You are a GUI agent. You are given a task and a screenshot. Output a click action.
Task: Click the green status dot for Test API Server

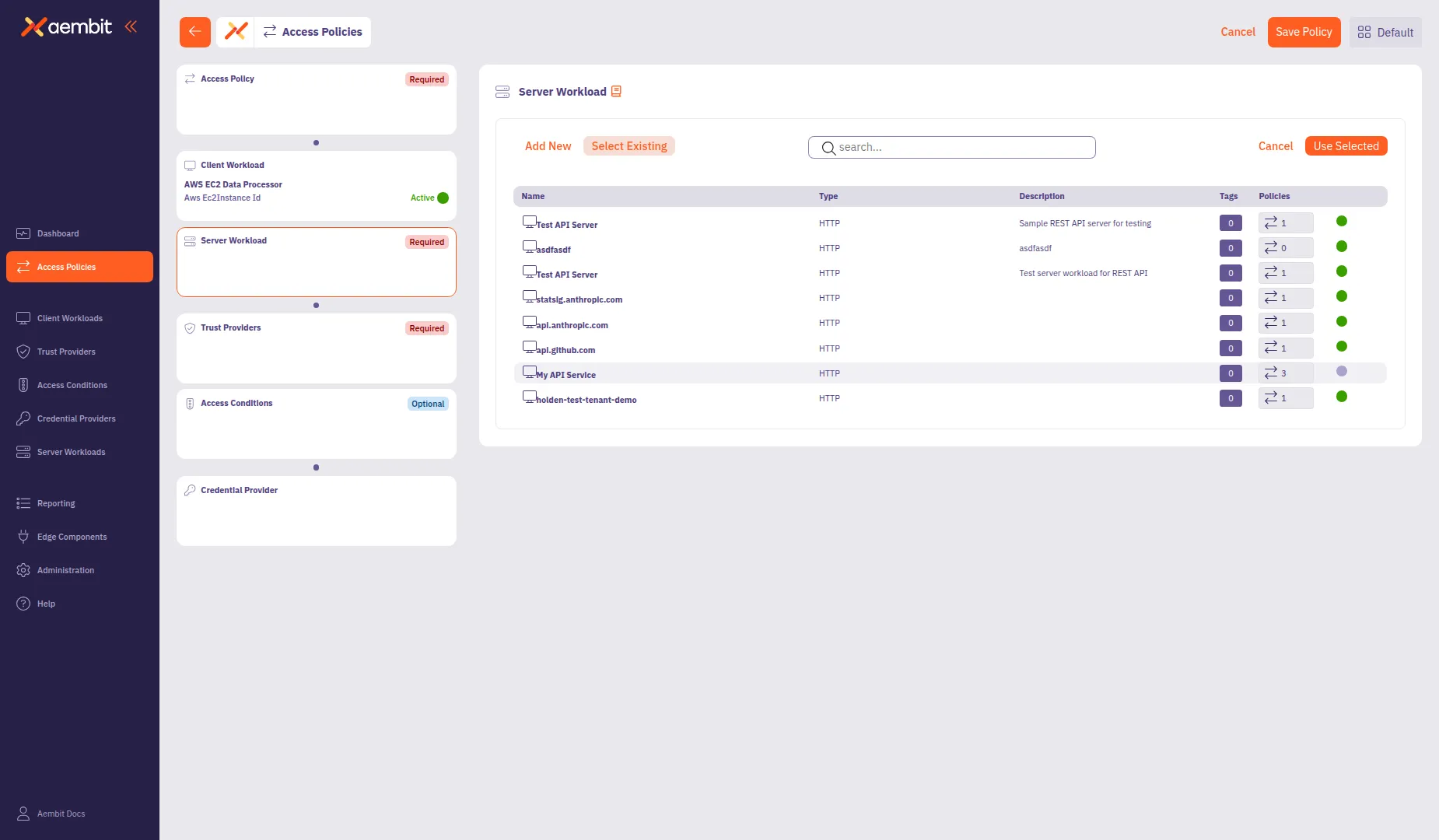pos(1340,221)
